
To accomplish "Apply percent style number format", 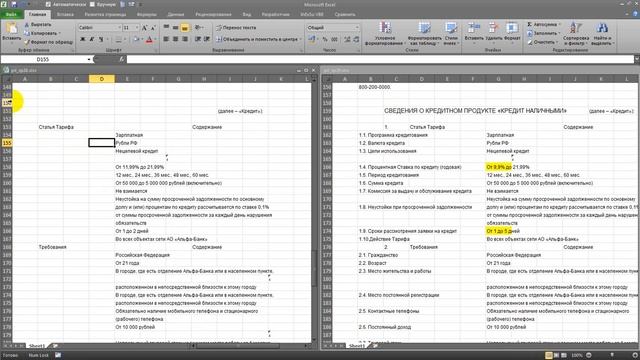I will click(325, 39).
